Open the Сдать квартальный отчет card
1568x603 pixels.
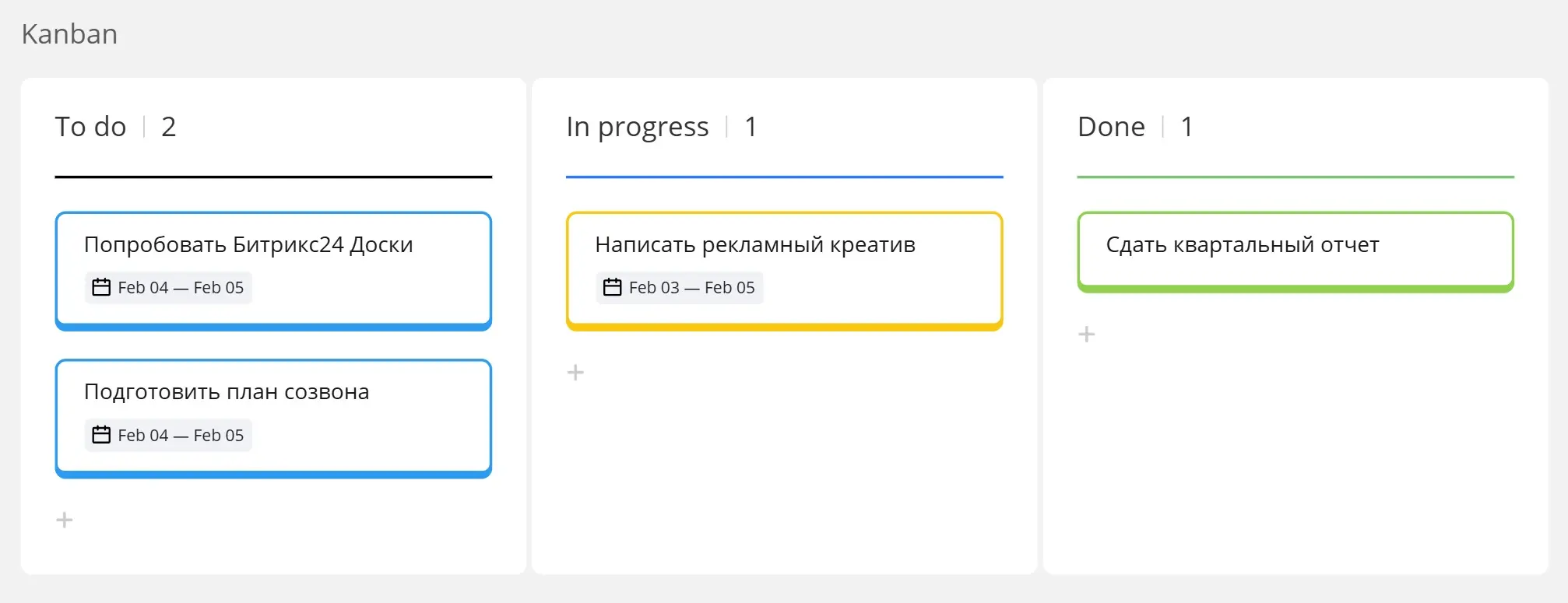click(x=1296, y=252)
